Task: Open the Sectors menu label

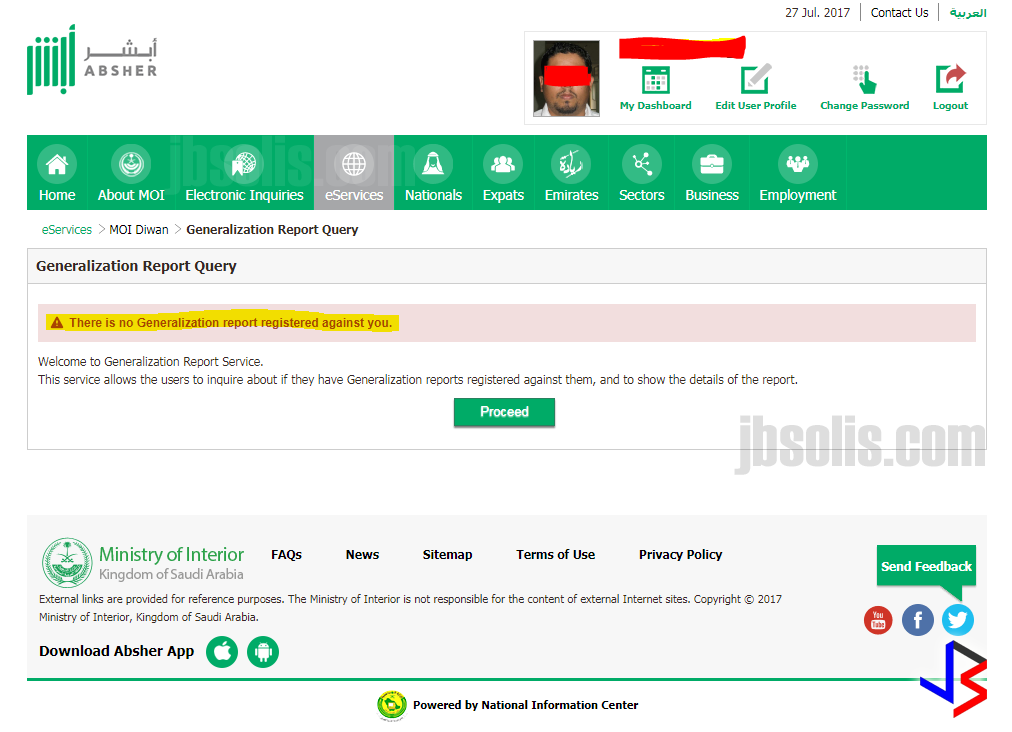Action: click(x=642, y=195)
